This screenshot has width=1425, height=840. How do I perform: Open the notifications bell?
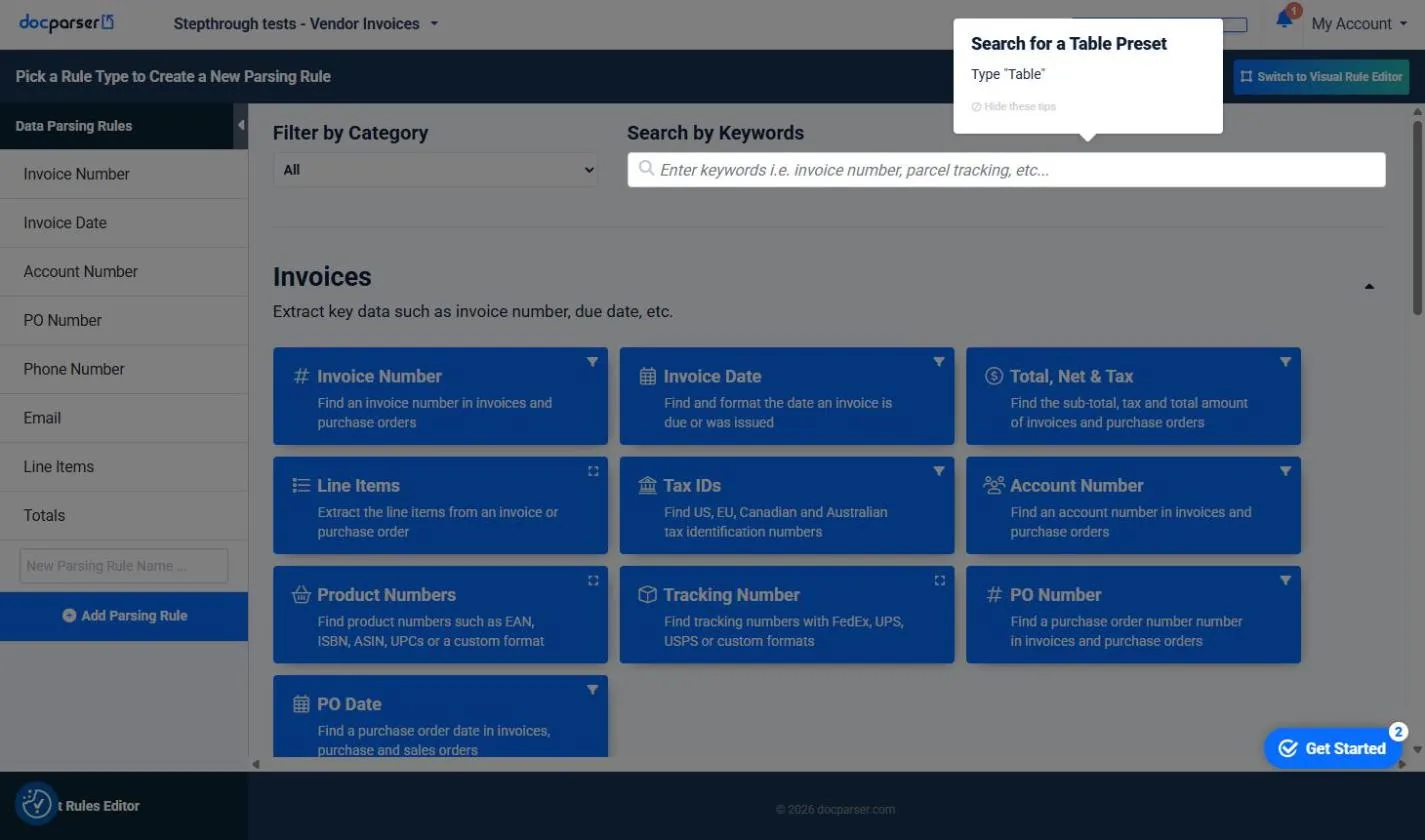tap(1284, 20)
